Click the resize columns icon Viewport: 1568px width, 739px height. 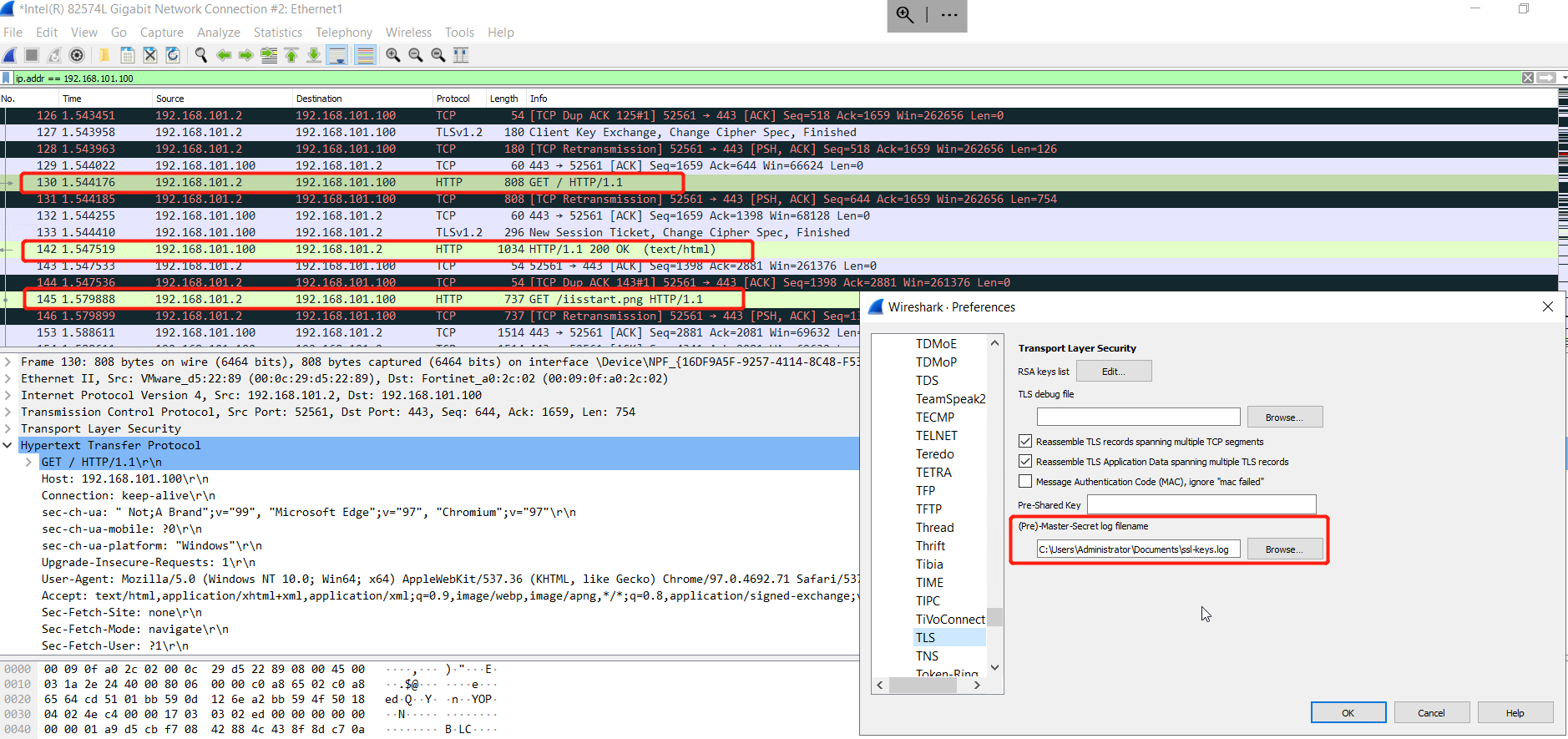click(460, 55)
